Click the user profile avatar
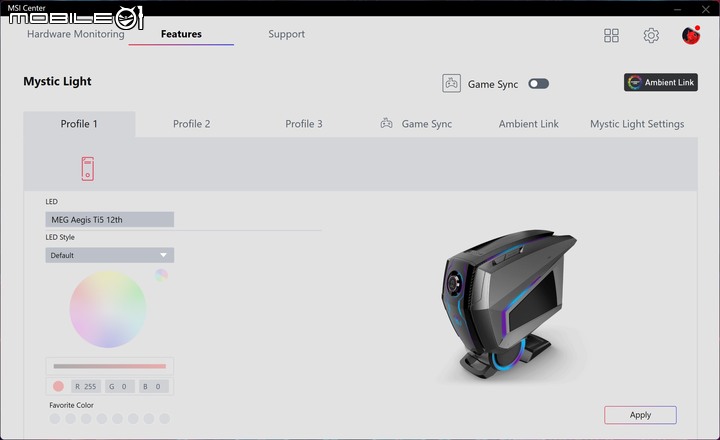This screenshot has height=440, width=720. pyautogui.click(x=691, y=35)
